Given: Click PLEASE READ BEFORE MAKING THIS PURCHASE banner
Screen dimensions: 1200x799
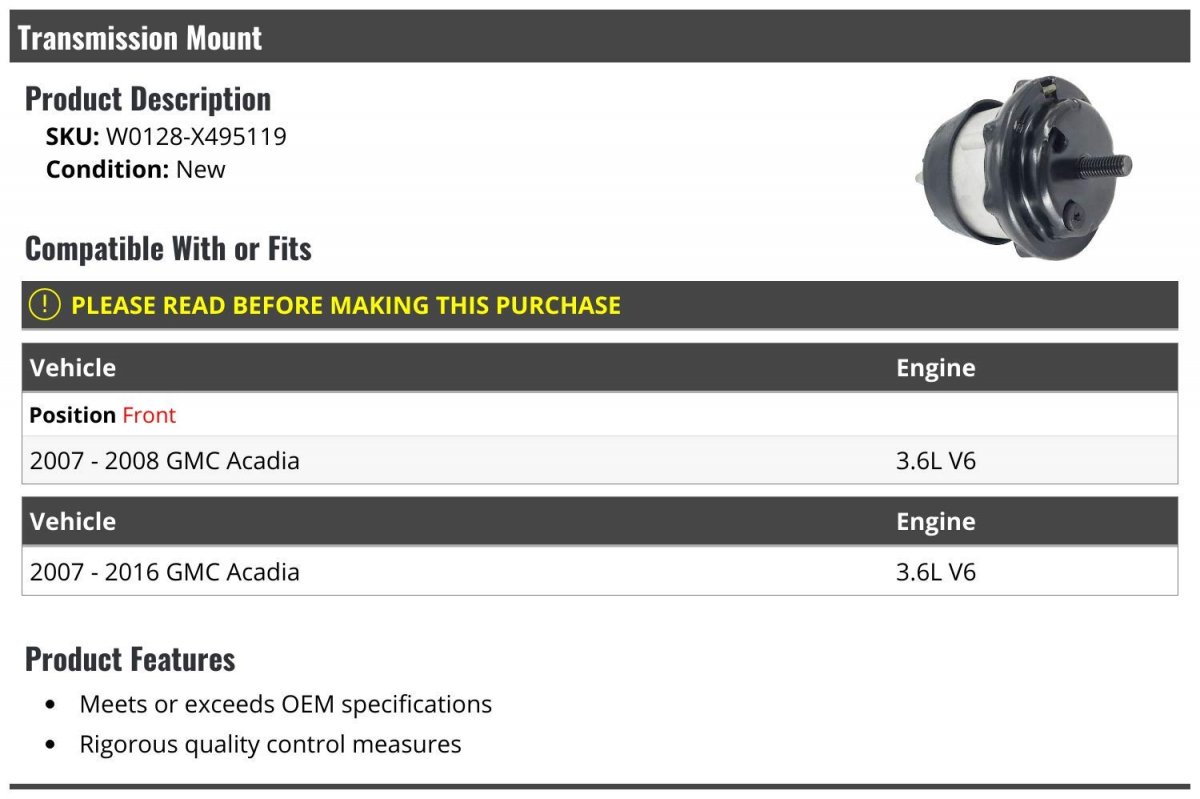Looking at the screenshot, I should pos(600,305).
